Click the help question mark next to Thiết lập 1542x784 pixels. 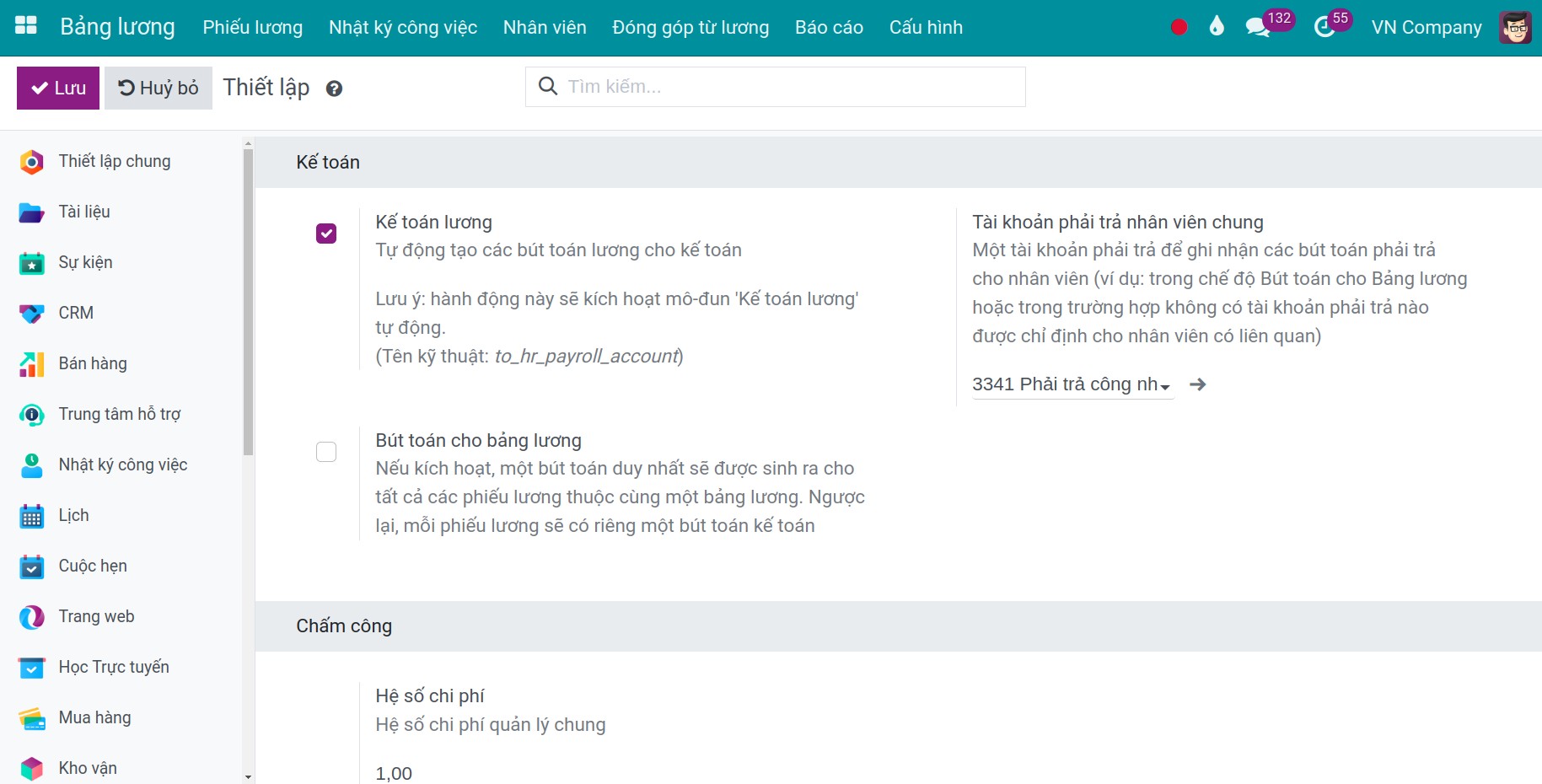[334, 89]
